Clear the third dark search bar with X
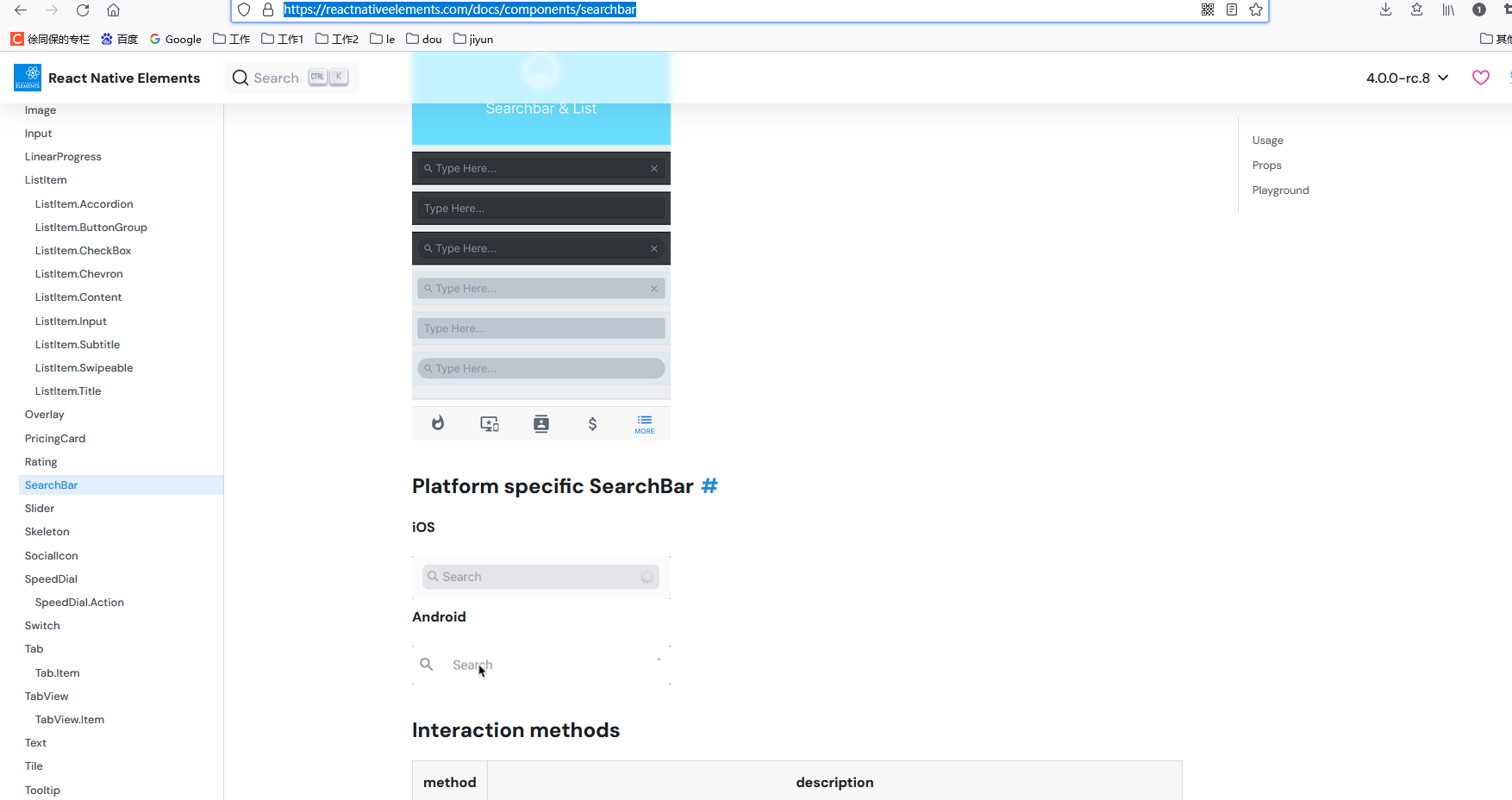 click(654, 248)
